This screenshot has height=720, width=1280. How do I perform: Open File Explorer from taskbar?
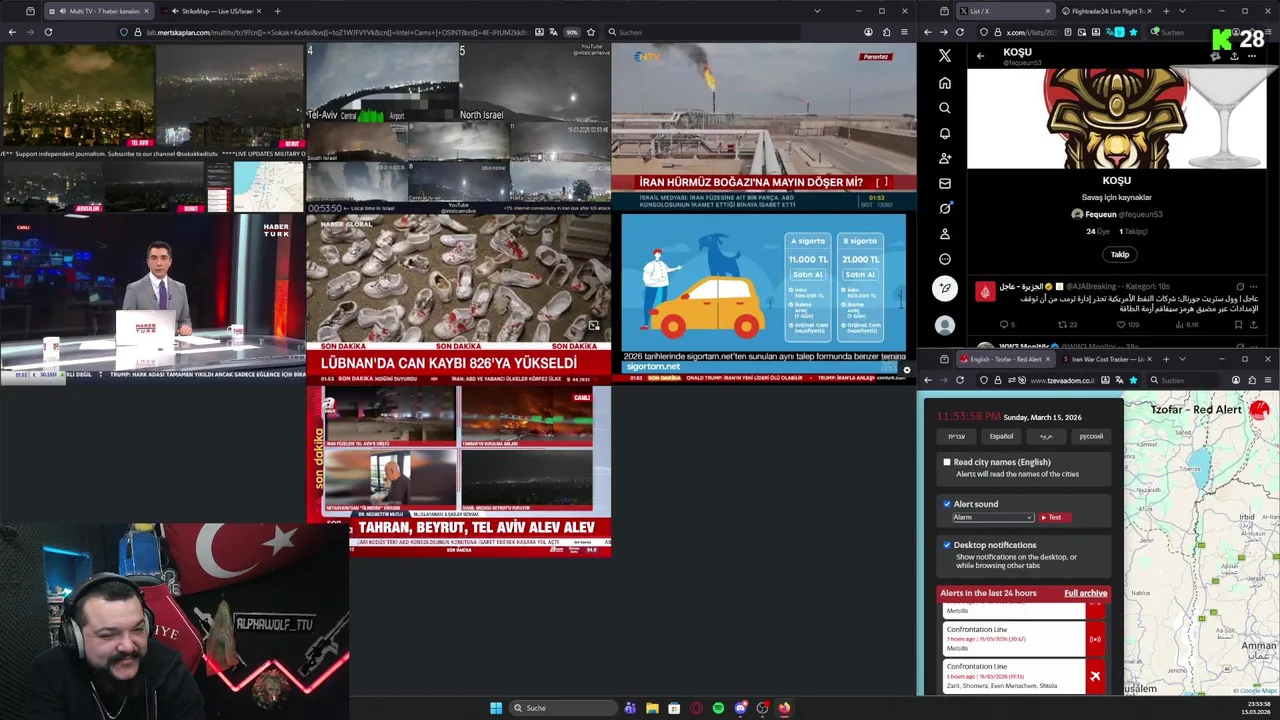point(652,708)
